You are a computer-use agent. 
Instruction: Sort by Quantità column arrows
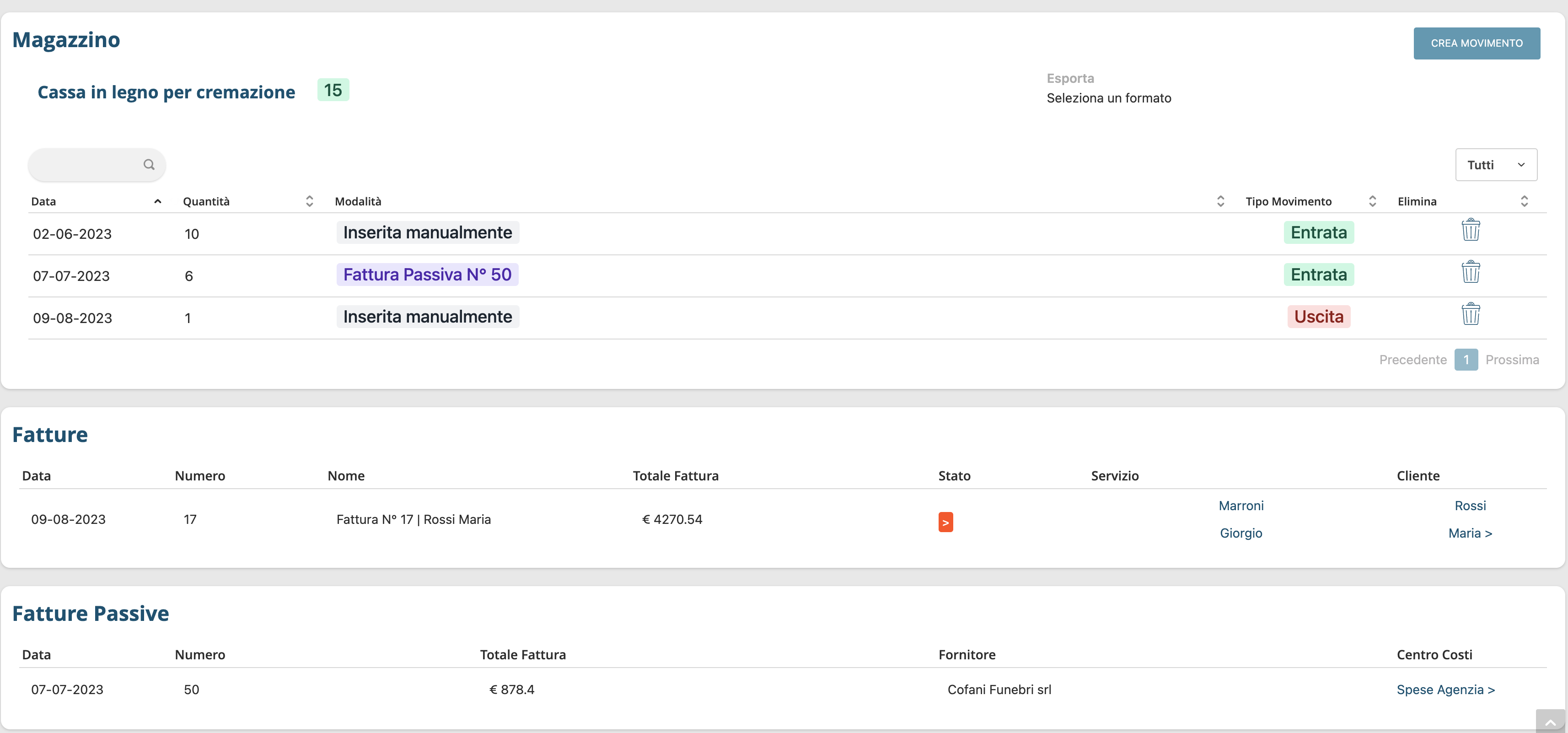click(309, 201)
